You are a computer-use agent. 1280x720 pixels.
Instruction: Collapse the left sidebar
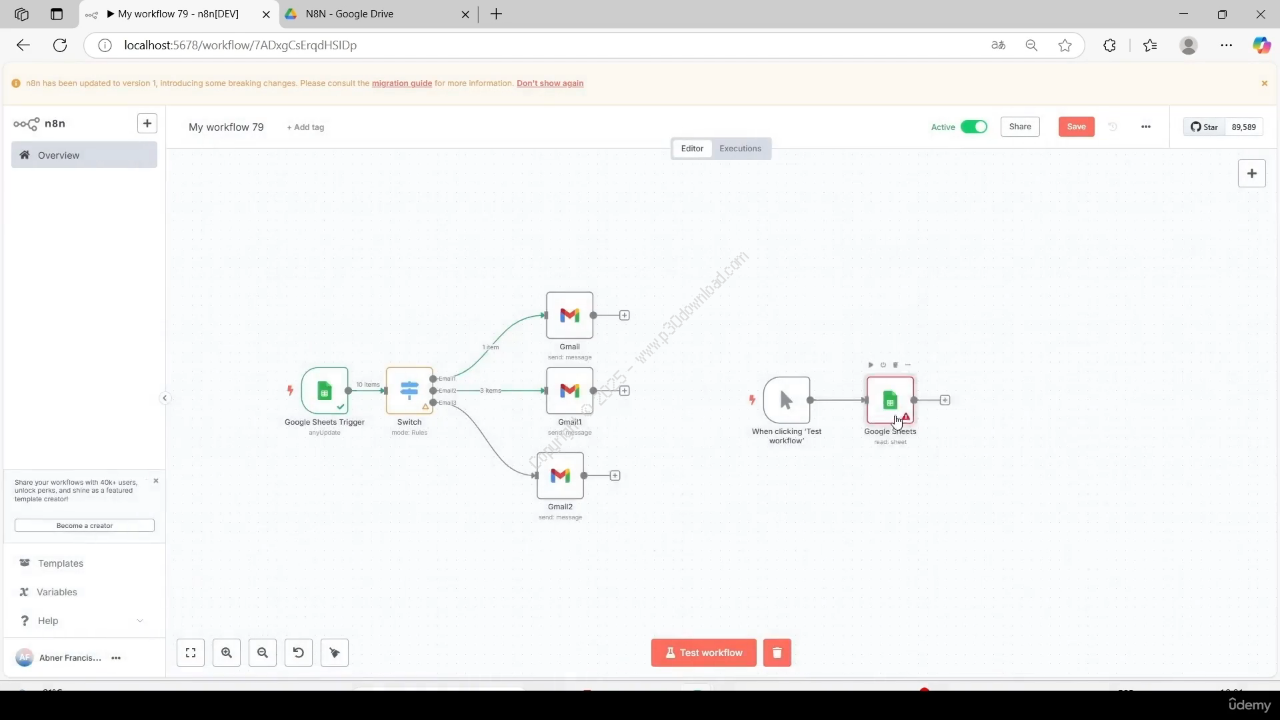[165, 398]
